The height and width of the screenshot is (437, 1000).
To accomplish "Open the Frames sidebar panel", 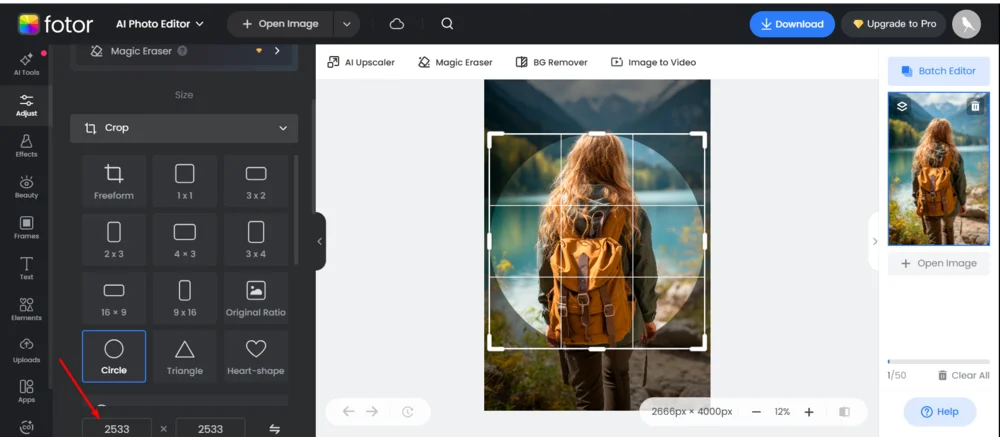I will coord(26,228).
